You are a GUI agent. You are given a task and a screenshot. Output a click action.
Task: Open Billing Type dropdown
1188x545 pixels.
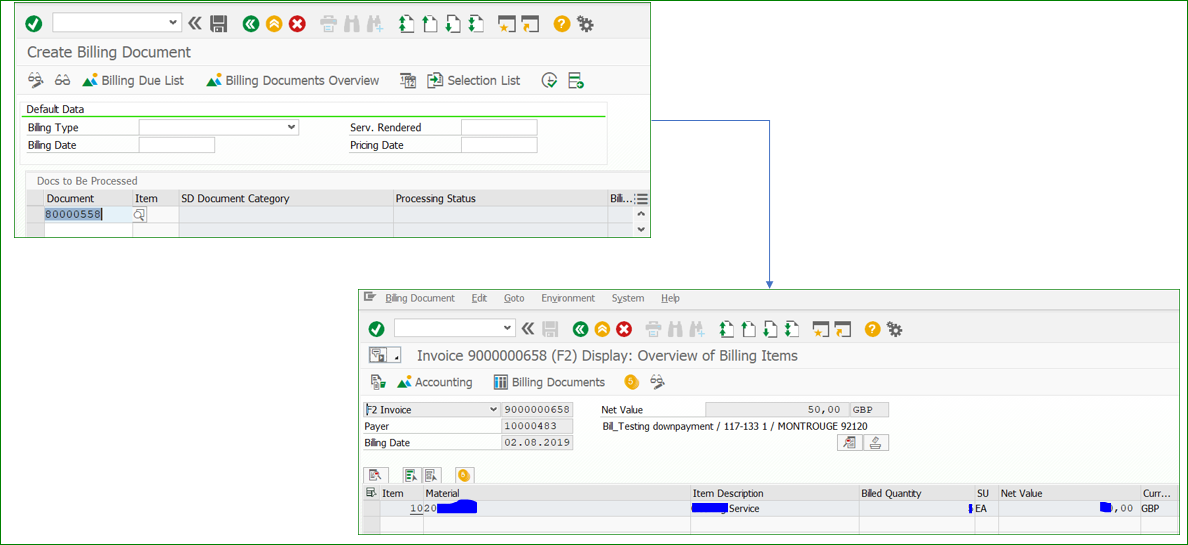(x=292, y=127)
